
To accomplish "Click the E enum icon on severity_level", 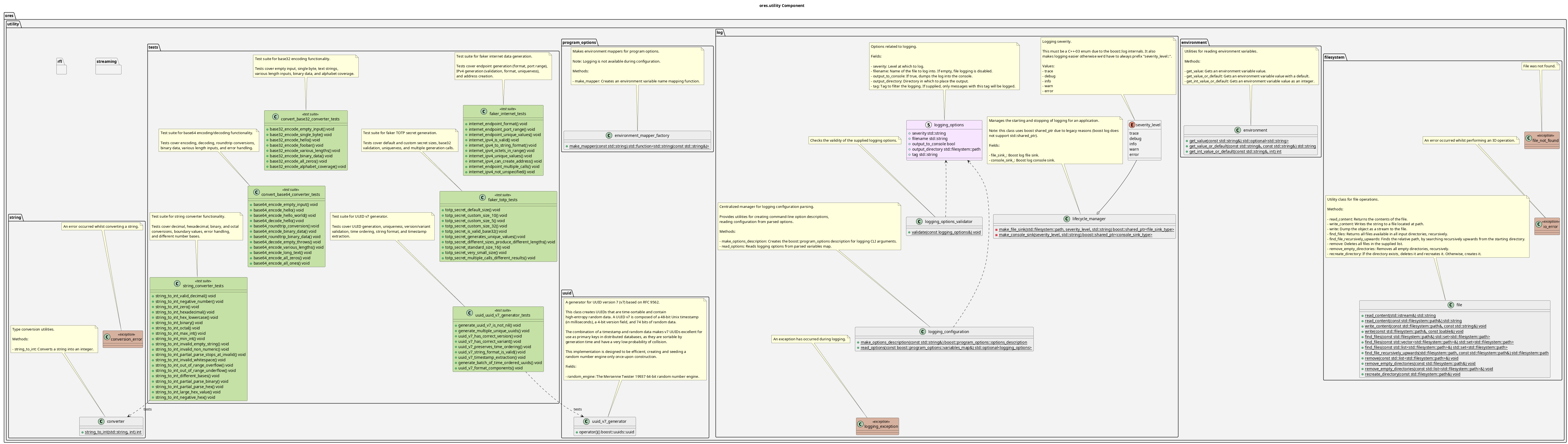I will pos(1132,125).
